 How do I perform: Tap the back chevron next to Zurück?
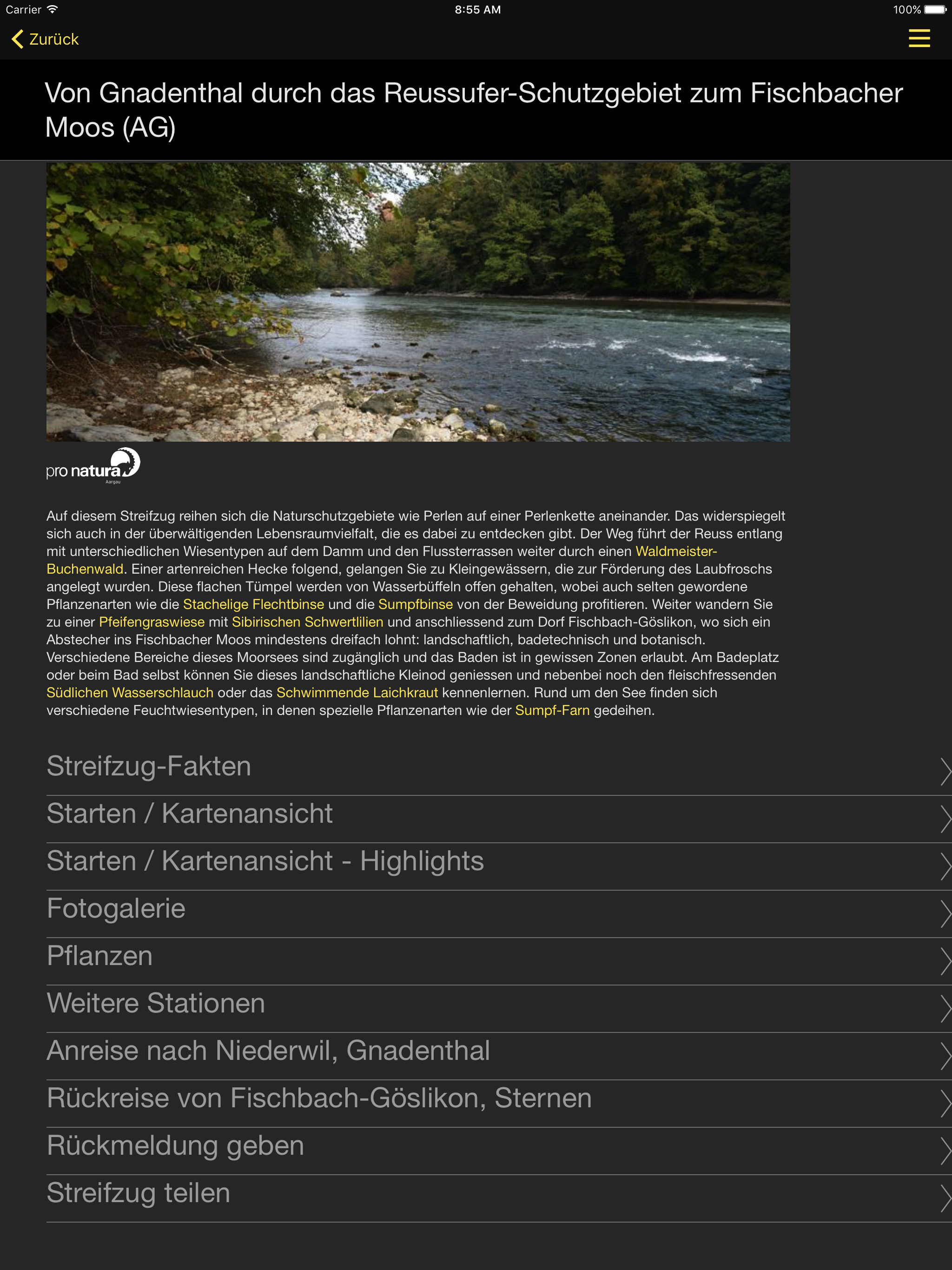(17, 39)
